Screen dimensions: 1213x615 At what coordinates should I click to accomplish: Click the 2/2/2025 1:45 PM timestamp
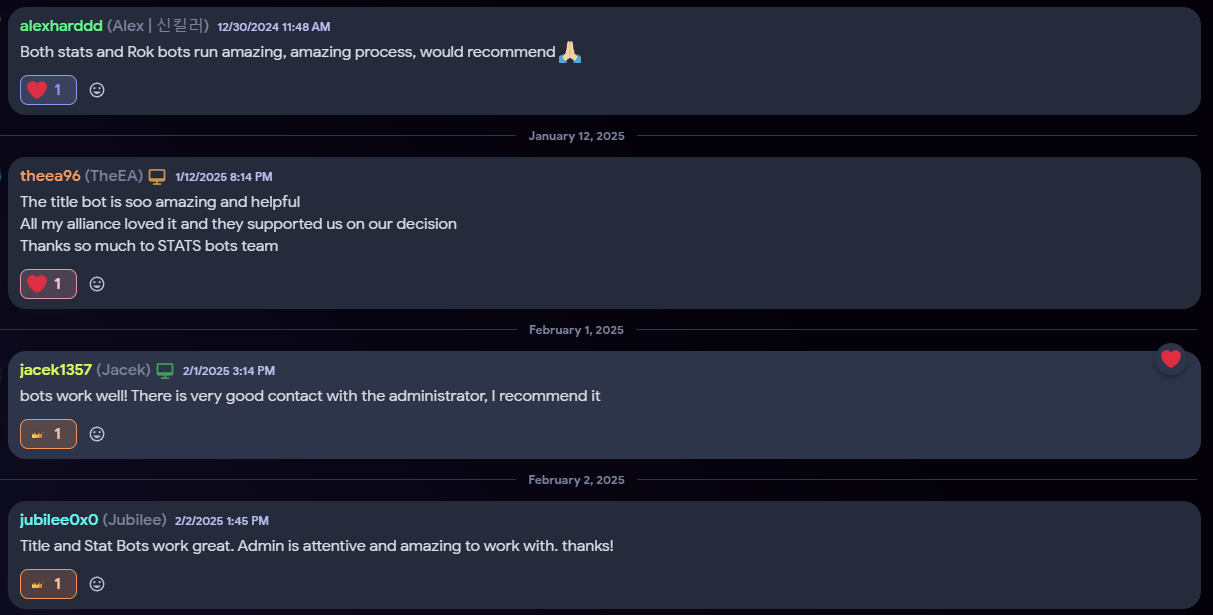pyautogui.click(x=221, y=521)
